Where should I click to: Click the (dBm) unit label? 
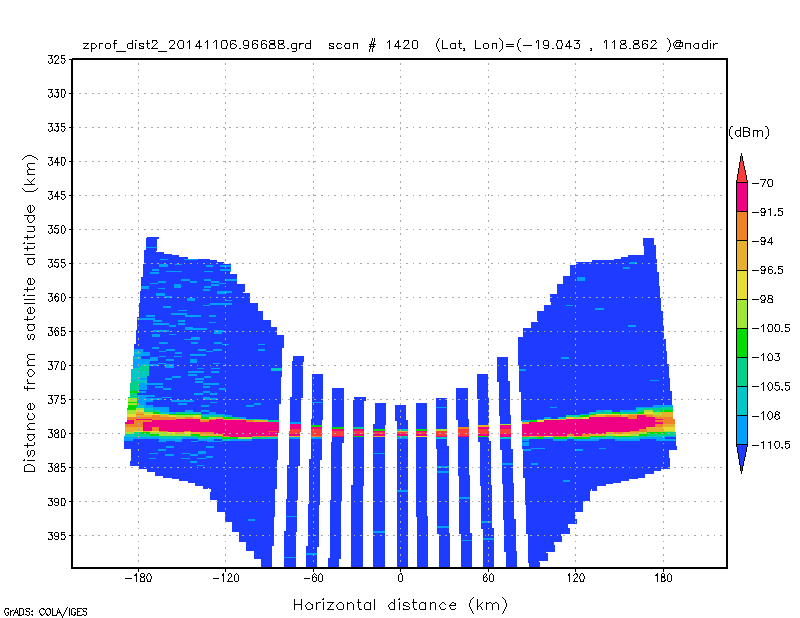point(748,133)
